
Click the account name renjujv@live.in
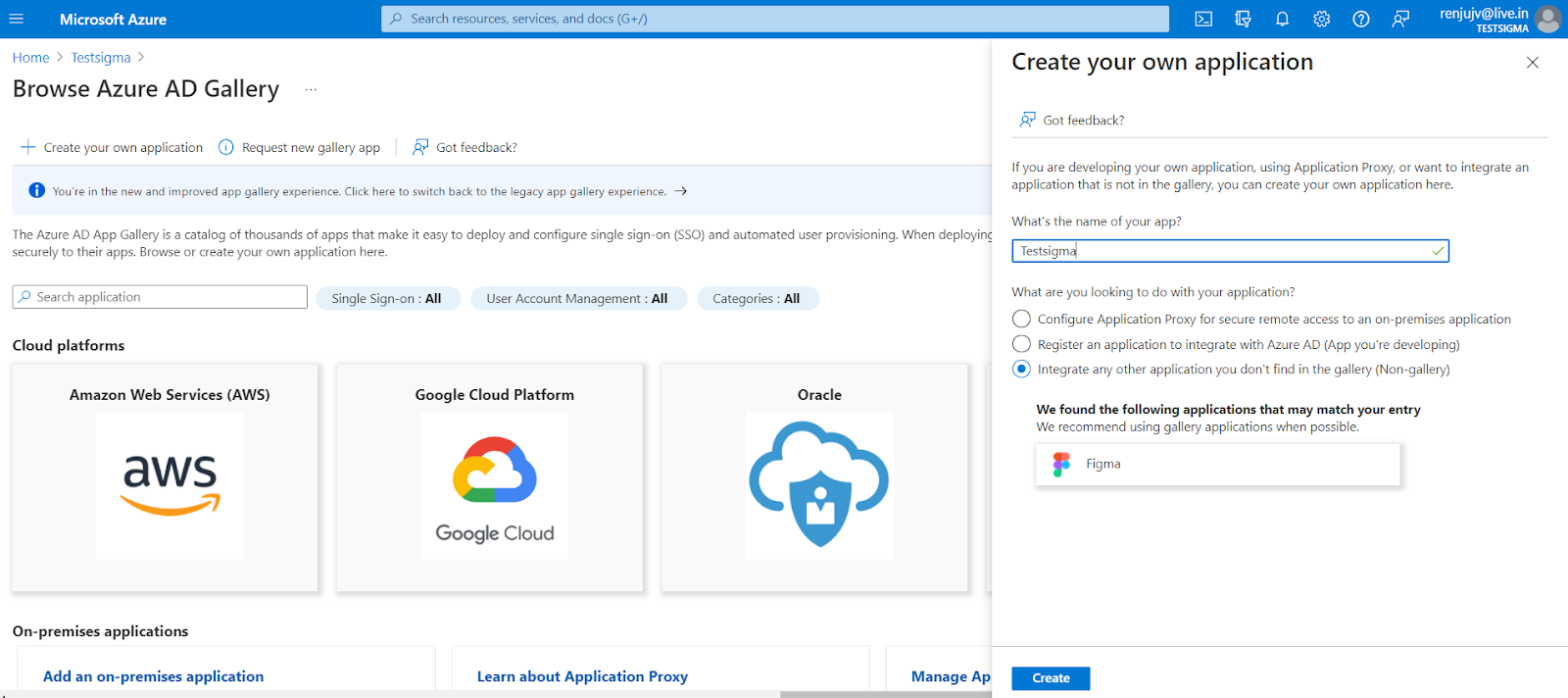tap(1484, 13)
